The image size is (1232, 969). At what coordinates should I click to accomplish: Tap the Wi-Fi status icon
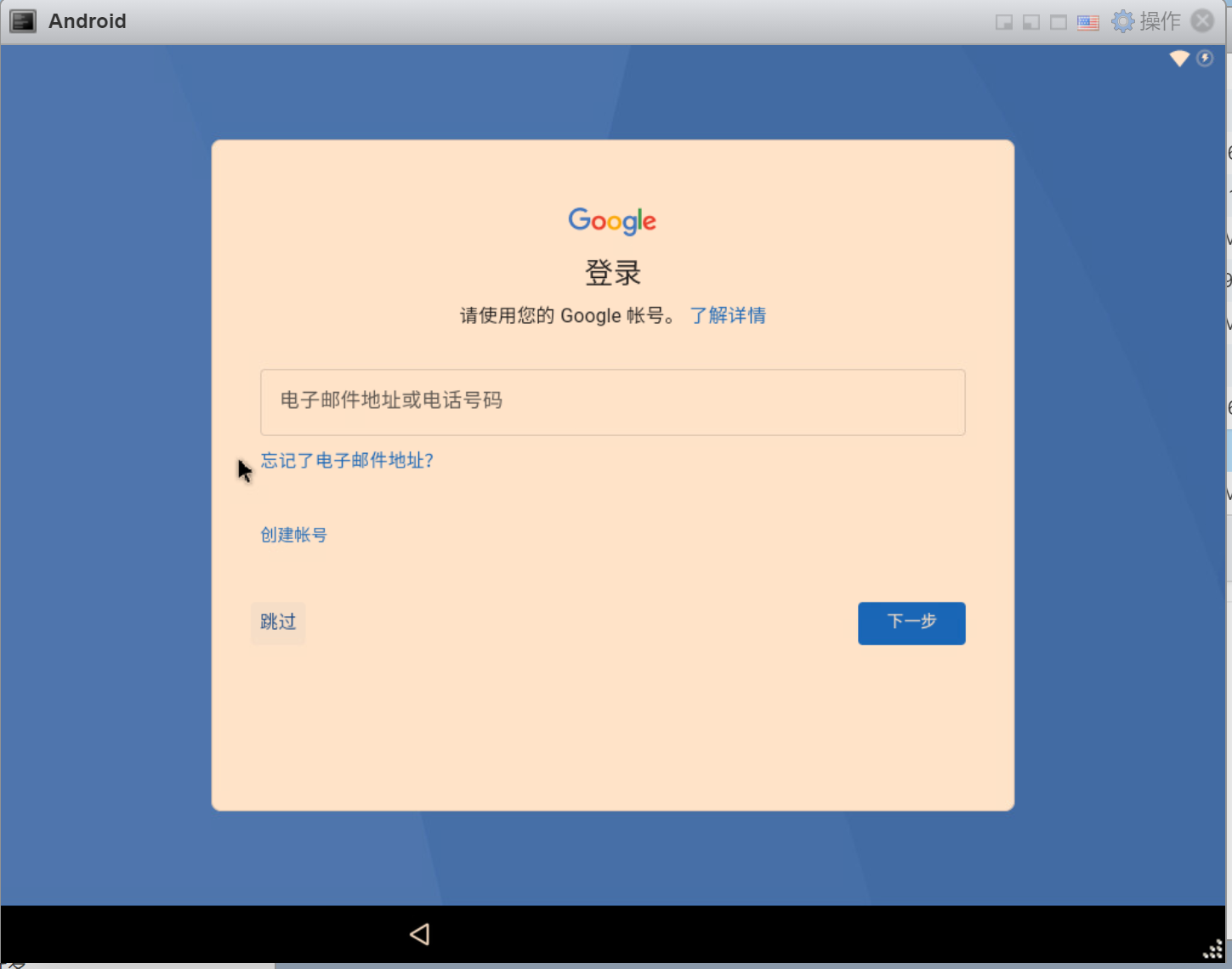tap(1179, 59)
